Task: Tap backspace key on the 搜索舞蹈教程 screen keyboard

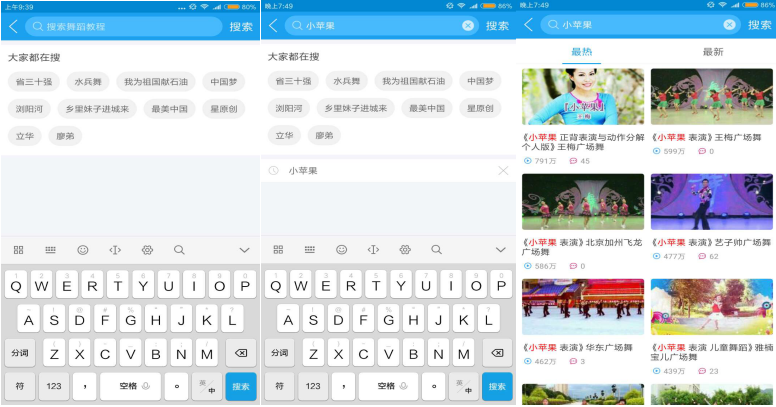Action: click(x=241, y=353)
